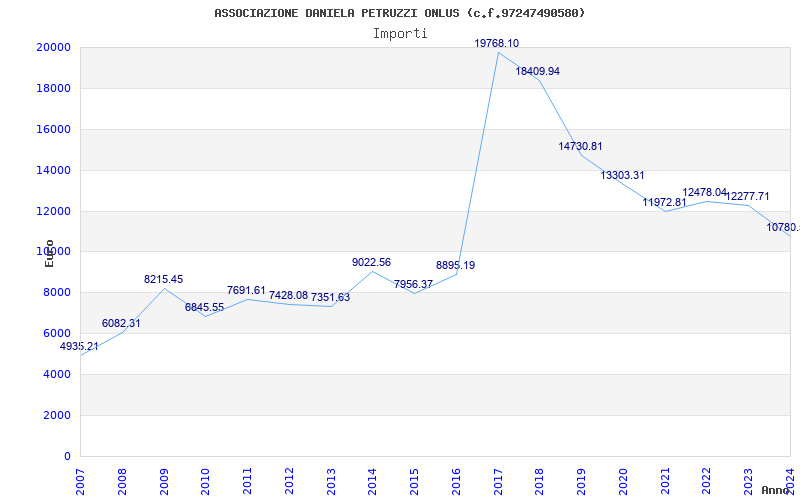Click the 2014 year axis label

click(x=372, y=482)
